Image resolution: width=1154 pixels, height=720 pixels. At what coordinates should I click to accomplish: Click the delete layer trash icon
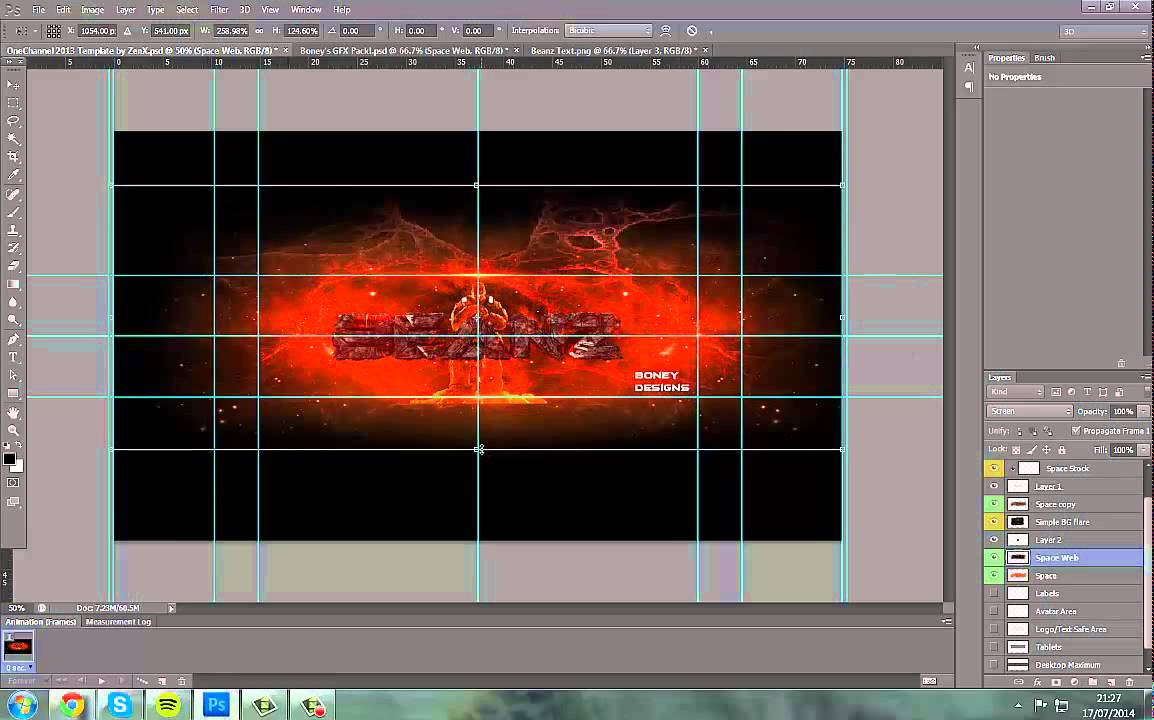[1130, 682]
